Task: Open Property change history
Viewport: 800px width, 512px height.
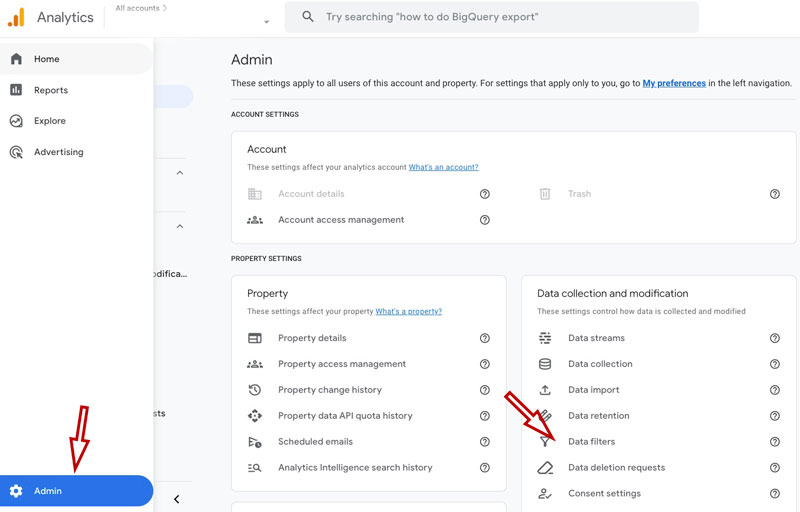Action: tap(330, 390)
